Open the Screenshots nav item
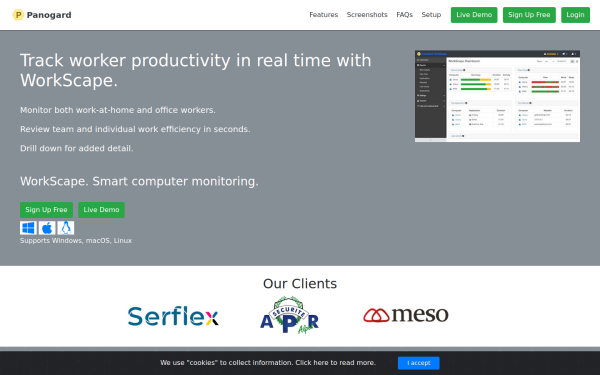Screen dimensions: 600x375 click(367, 15)
